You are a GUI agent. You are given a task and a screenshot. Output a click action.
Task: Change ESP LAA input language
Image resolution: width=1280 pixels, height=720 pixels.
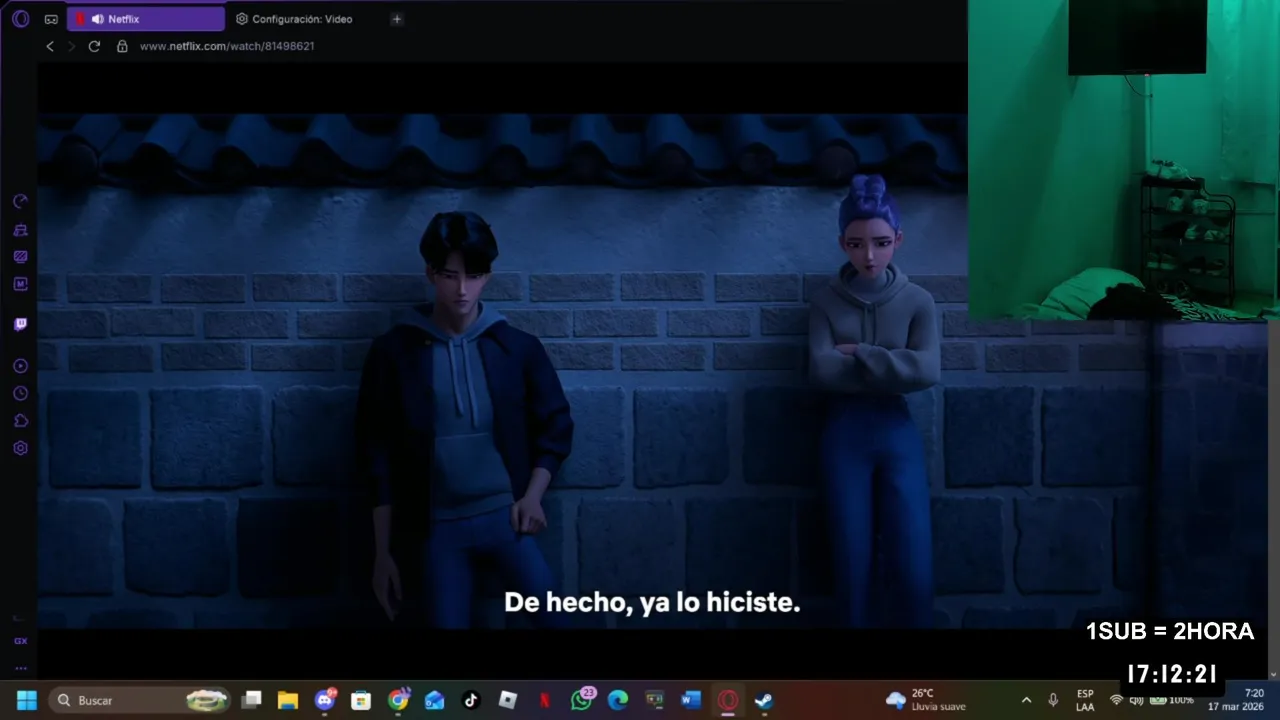tap(1085, 700)
